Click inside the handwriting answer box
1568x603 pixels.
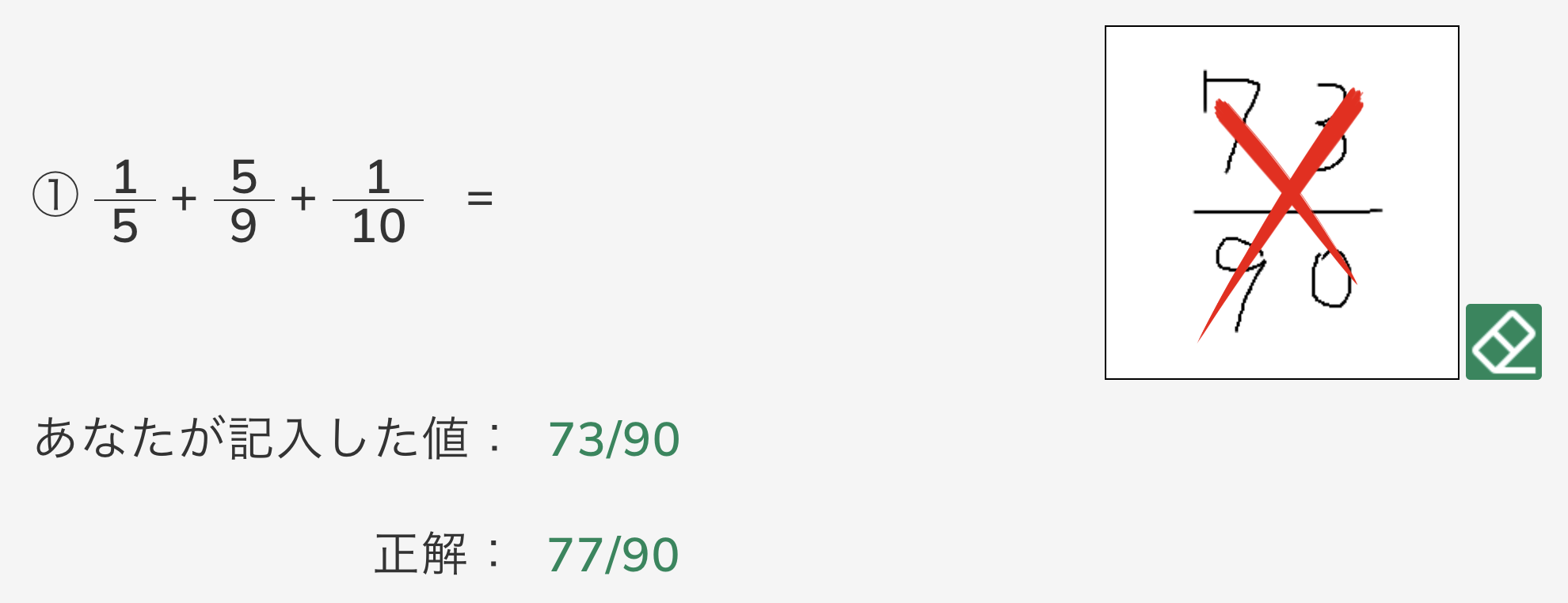point(1281,203)
